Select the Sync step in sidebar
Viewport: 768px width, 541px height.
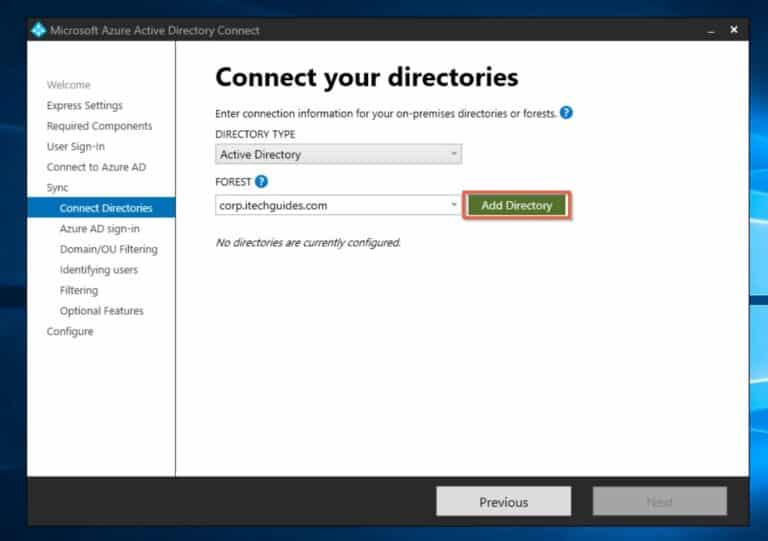57,188
